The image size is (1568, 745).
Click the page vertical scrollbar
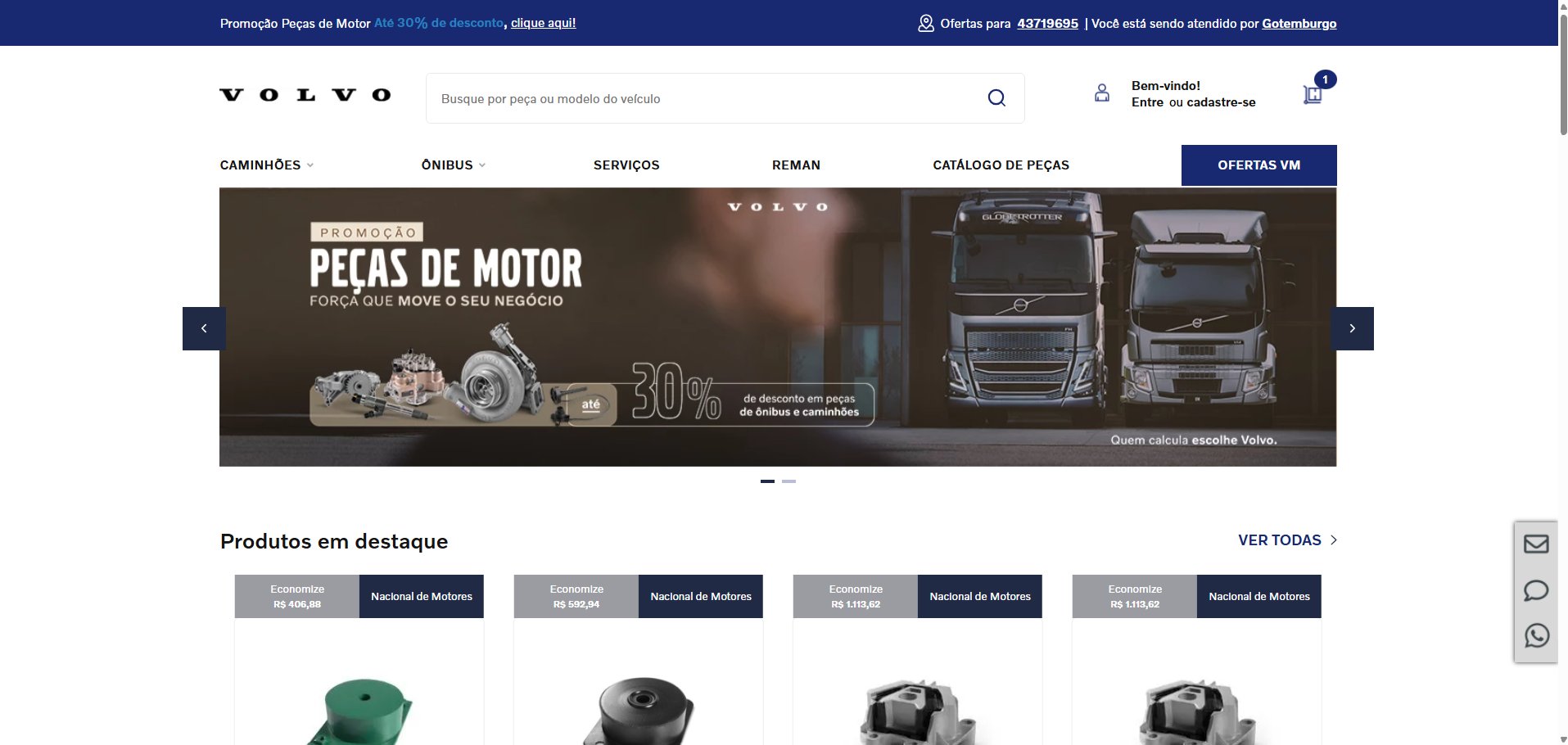[1562, 74]
